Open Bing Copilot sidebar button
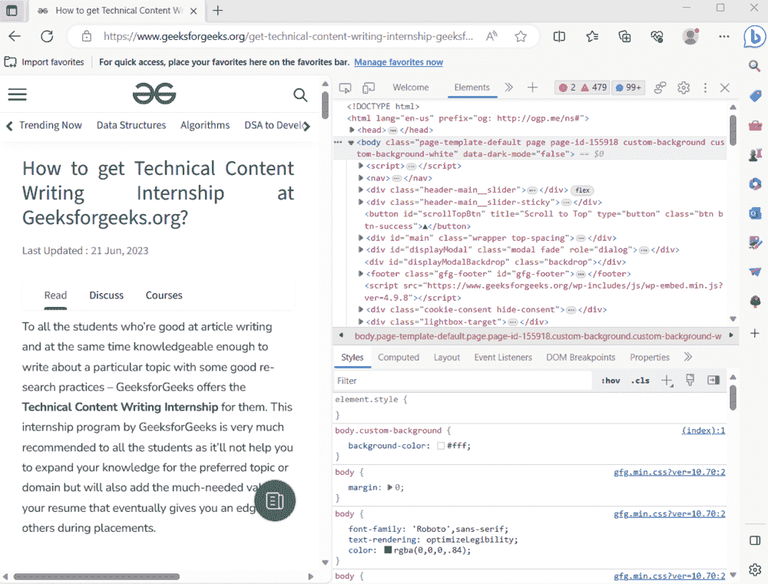 tap(754, 36)
